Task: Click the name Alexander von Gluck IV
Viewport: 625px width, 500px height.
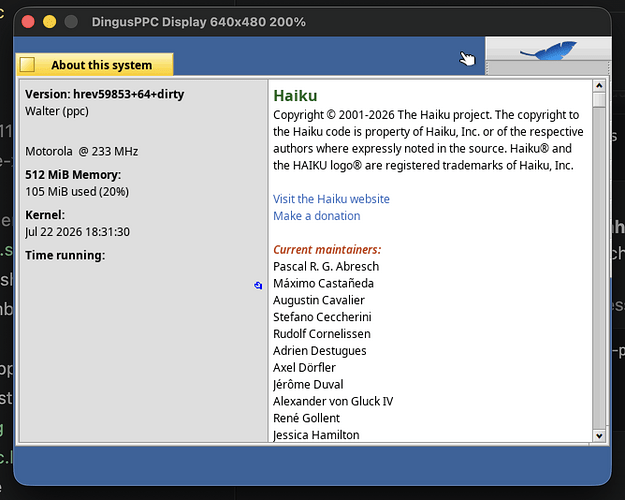Action: pos(333,401)
